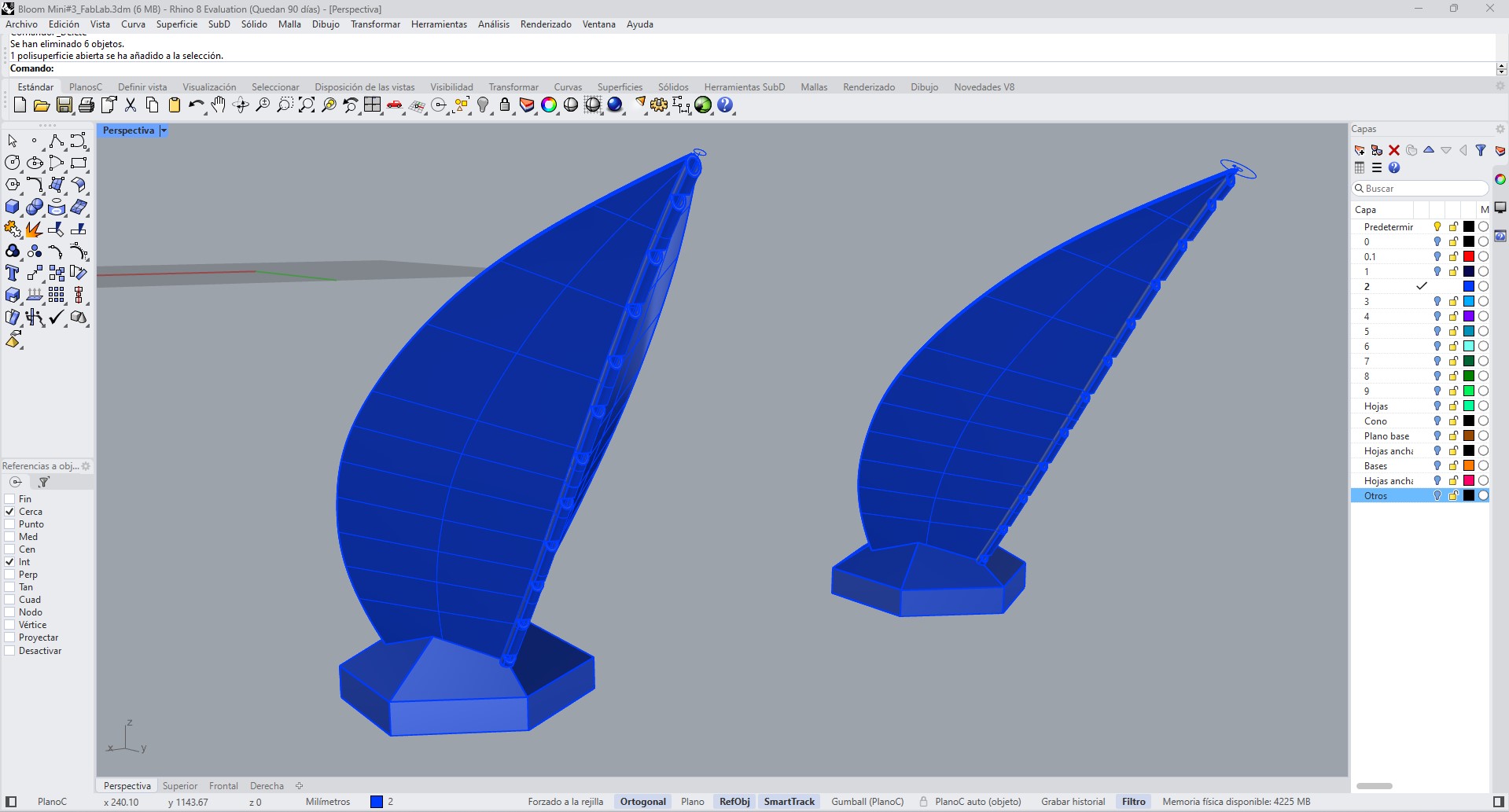Choose the Text object tool
The width and height of the screenshot is (1509, 812).
coord(13,273)
